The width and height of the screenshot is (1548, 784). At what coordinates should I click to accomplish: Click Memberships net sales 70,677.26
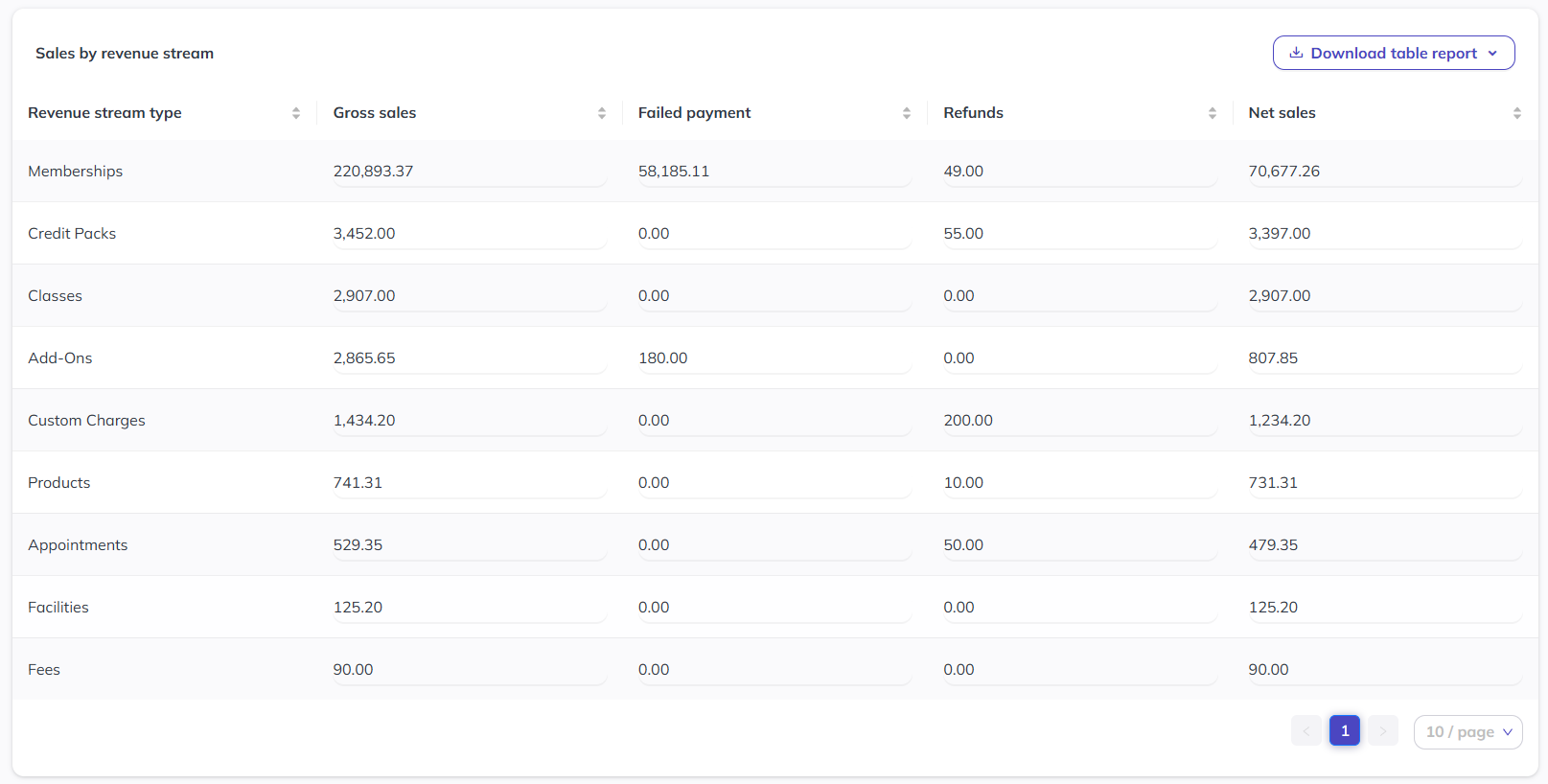click(1284, 171)
